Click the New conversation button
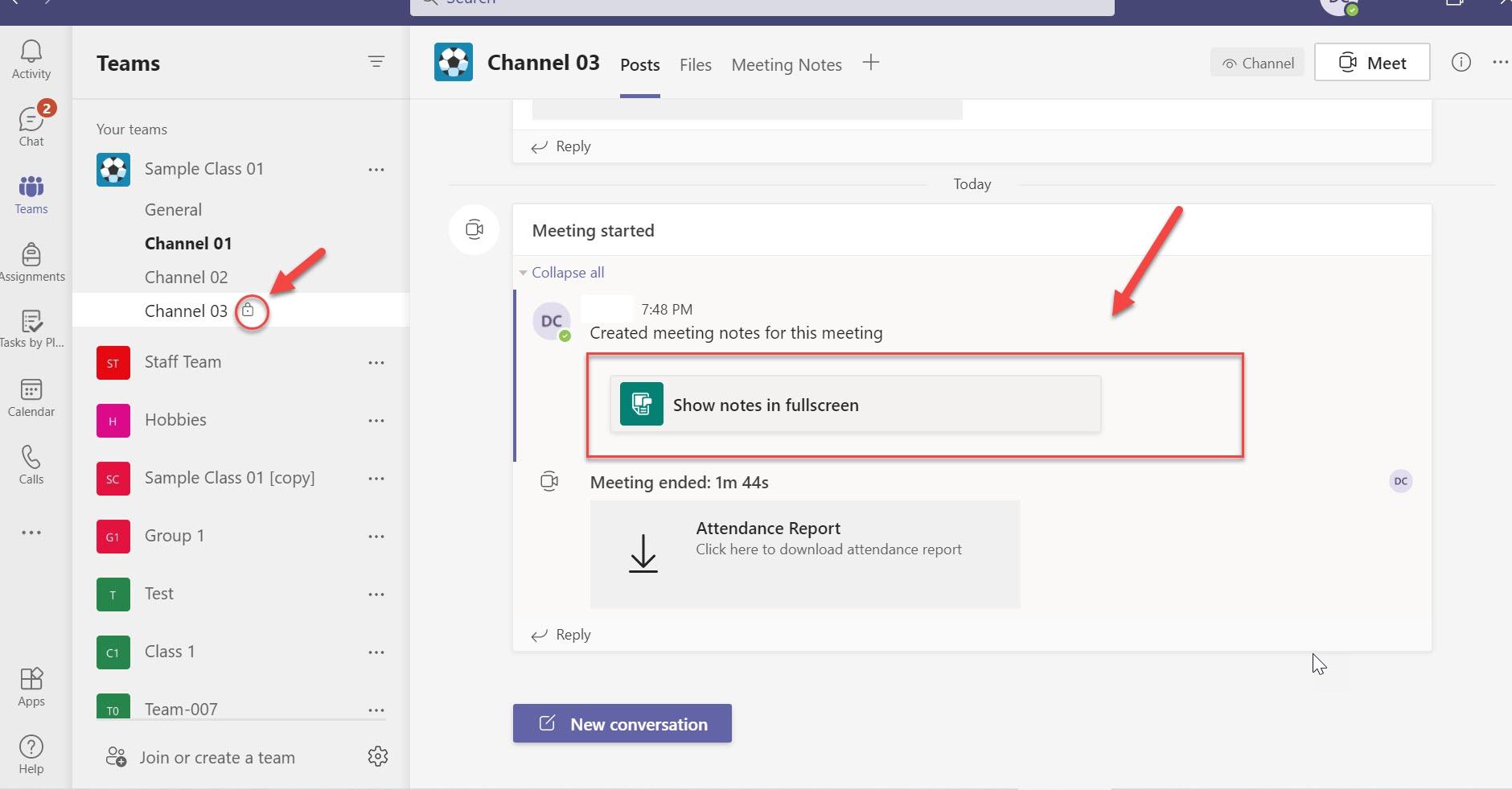This screenshot has height=790, width=1512. (622, 723)
